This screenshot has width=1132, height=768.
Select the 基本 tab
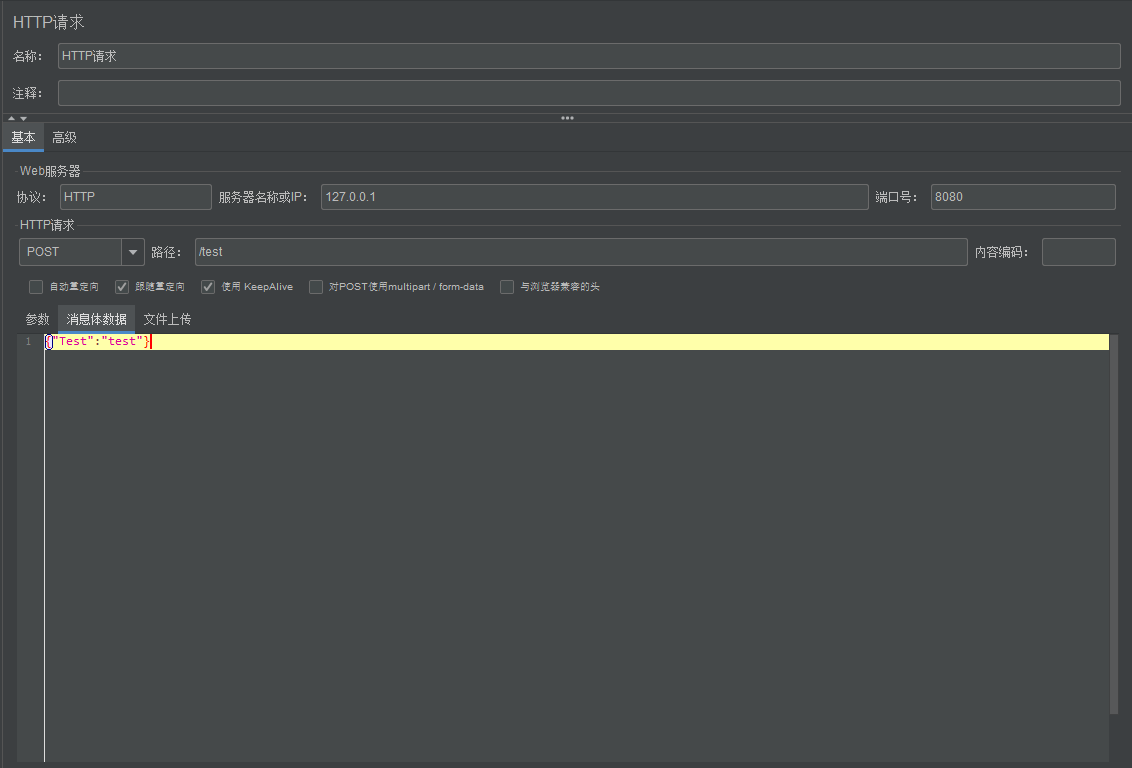23,137
